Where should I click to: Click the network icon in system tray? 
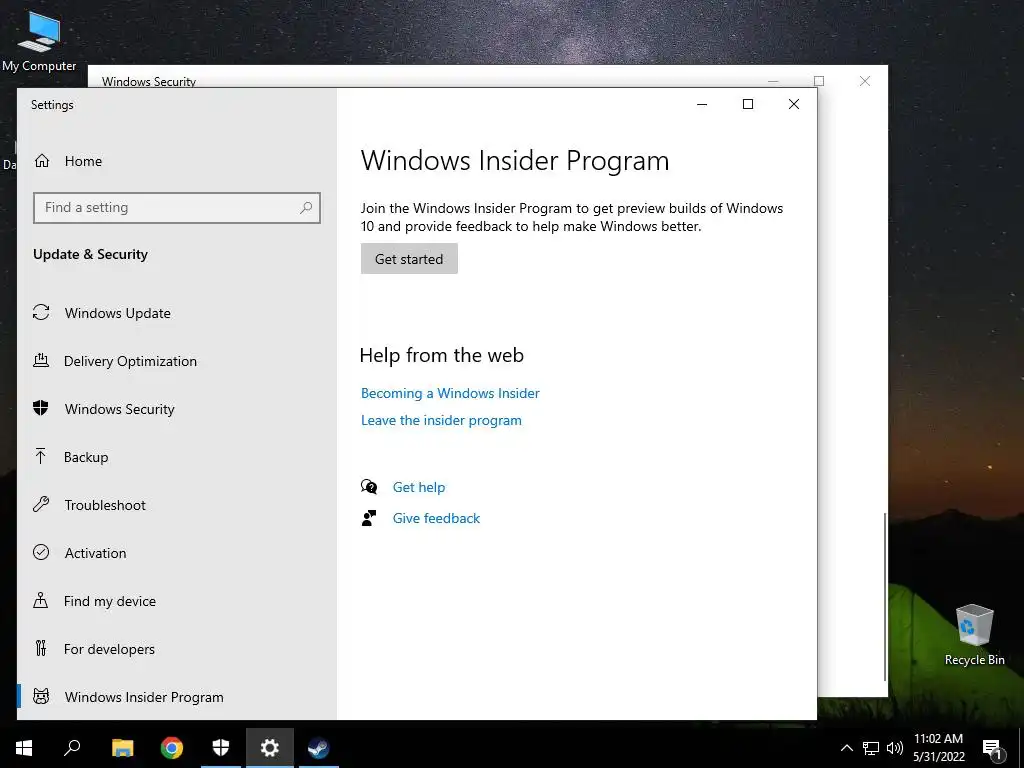click(x=871, y=748)
